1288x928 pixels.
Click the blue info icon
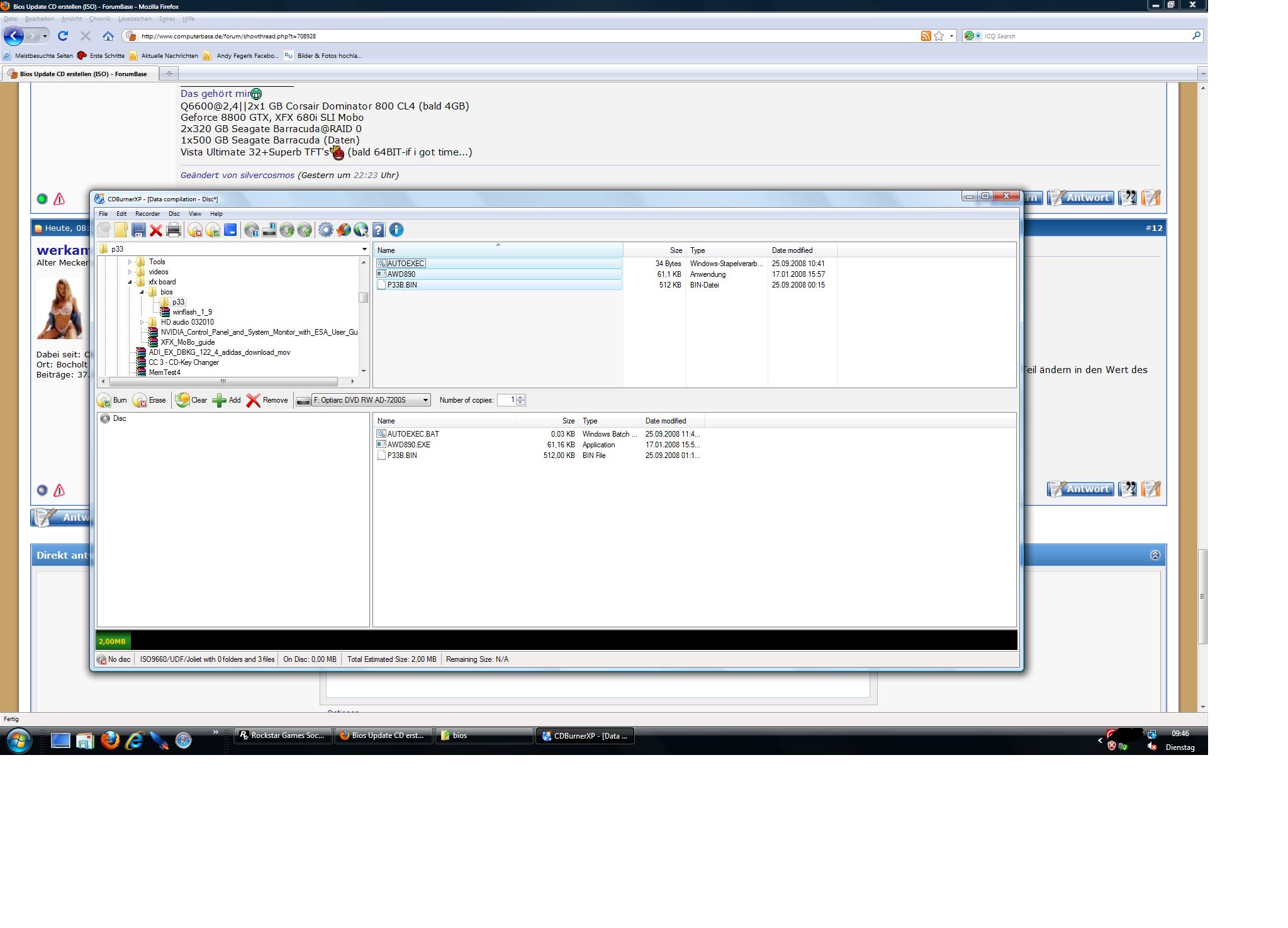click(396, 230)
